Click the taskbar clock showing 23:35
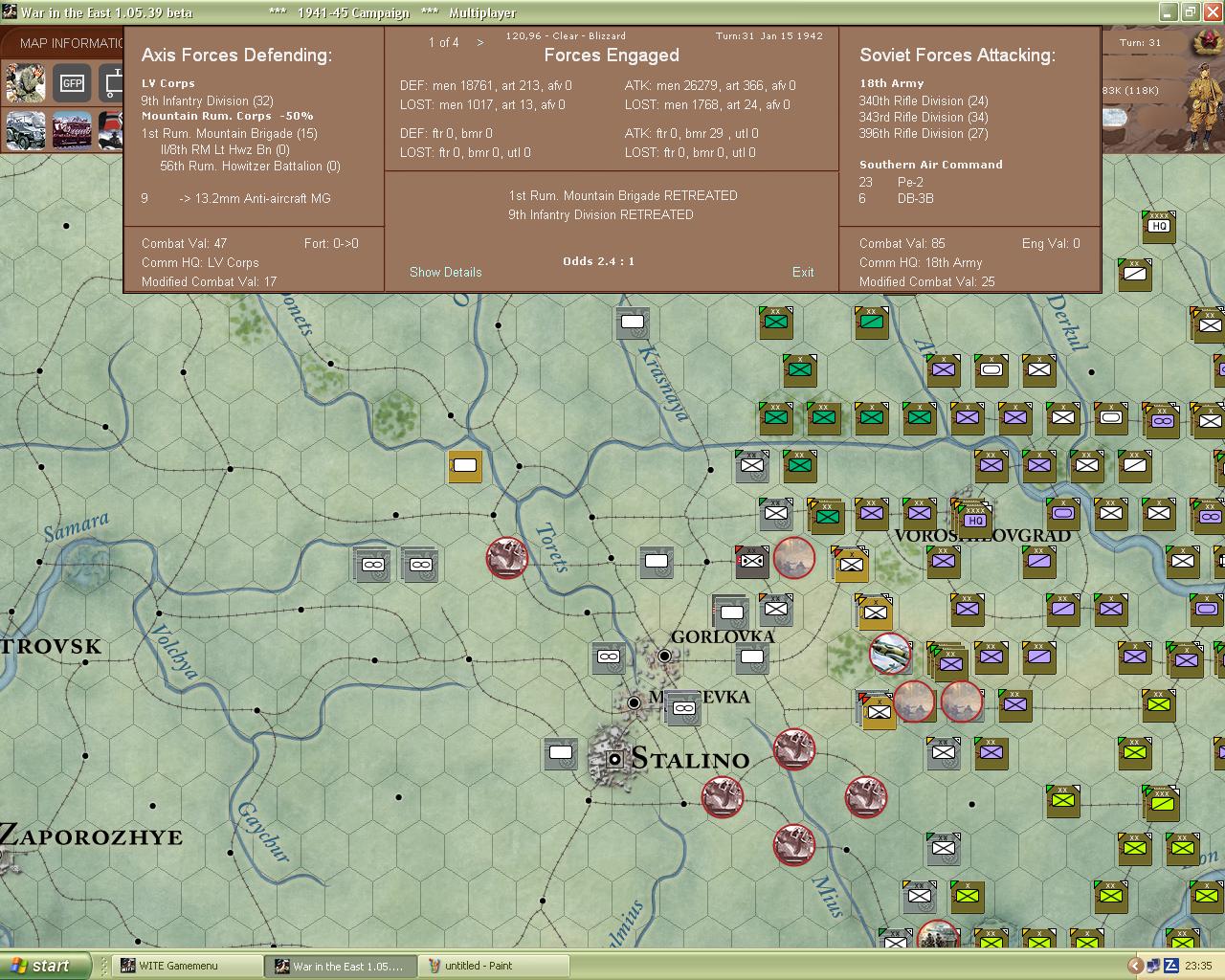The width and height of the screenshot is (1225, 980). (x=1198, y=966)
